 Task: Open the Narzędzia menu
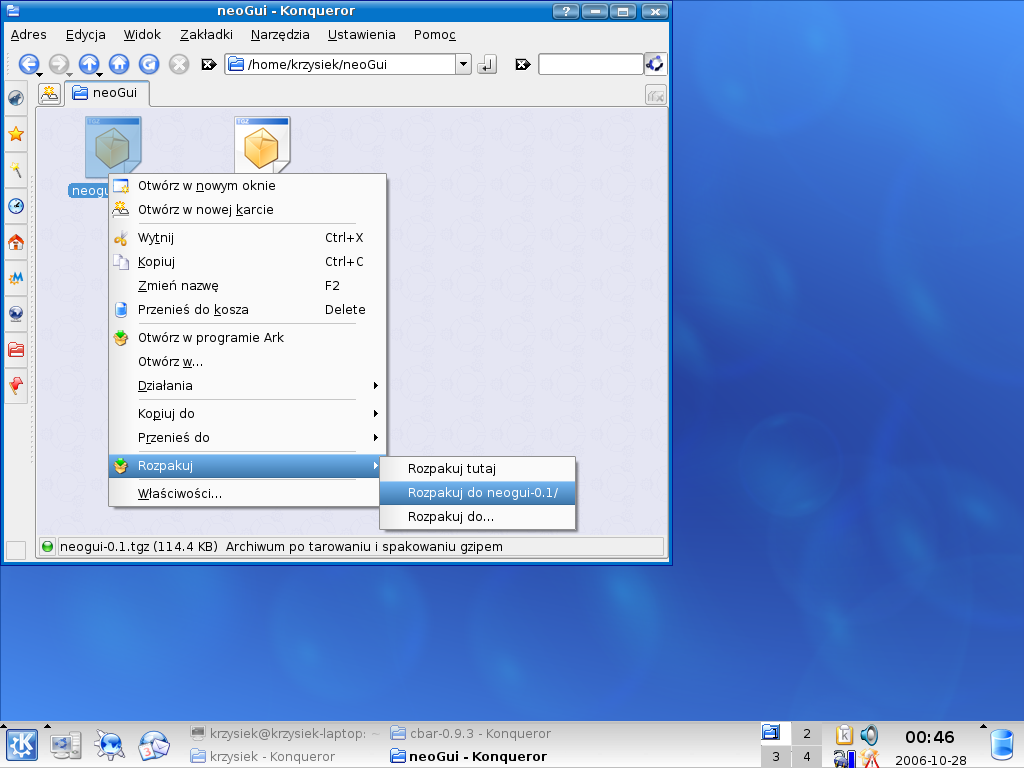click(280, 35)
